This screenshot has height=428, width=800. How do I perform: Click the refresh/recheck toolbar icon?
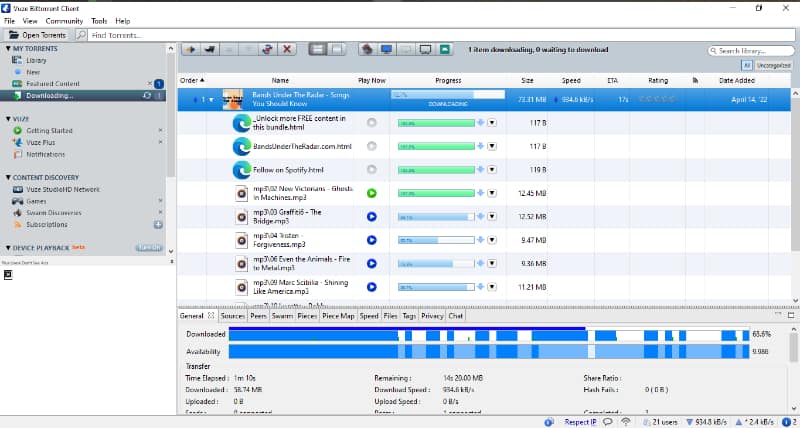267,49
